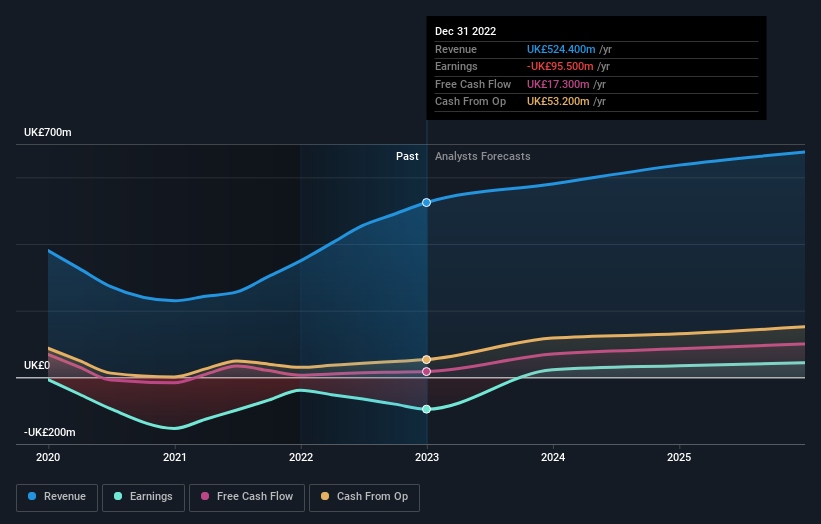Click the -UK£200m y-axis label
This screenshot has height=524, width=821.
[x=50, y=432]
